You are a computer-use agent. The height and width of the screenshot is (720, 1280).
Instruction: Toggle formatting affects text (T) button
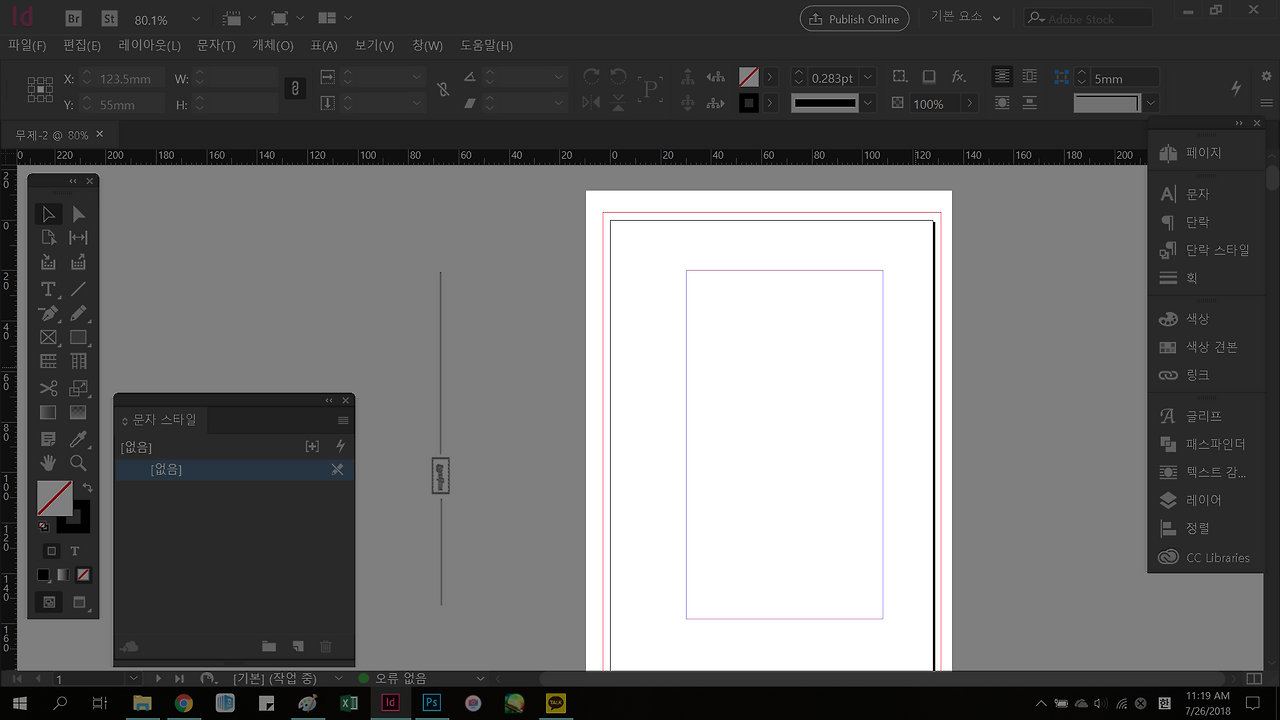click(75, 551)
